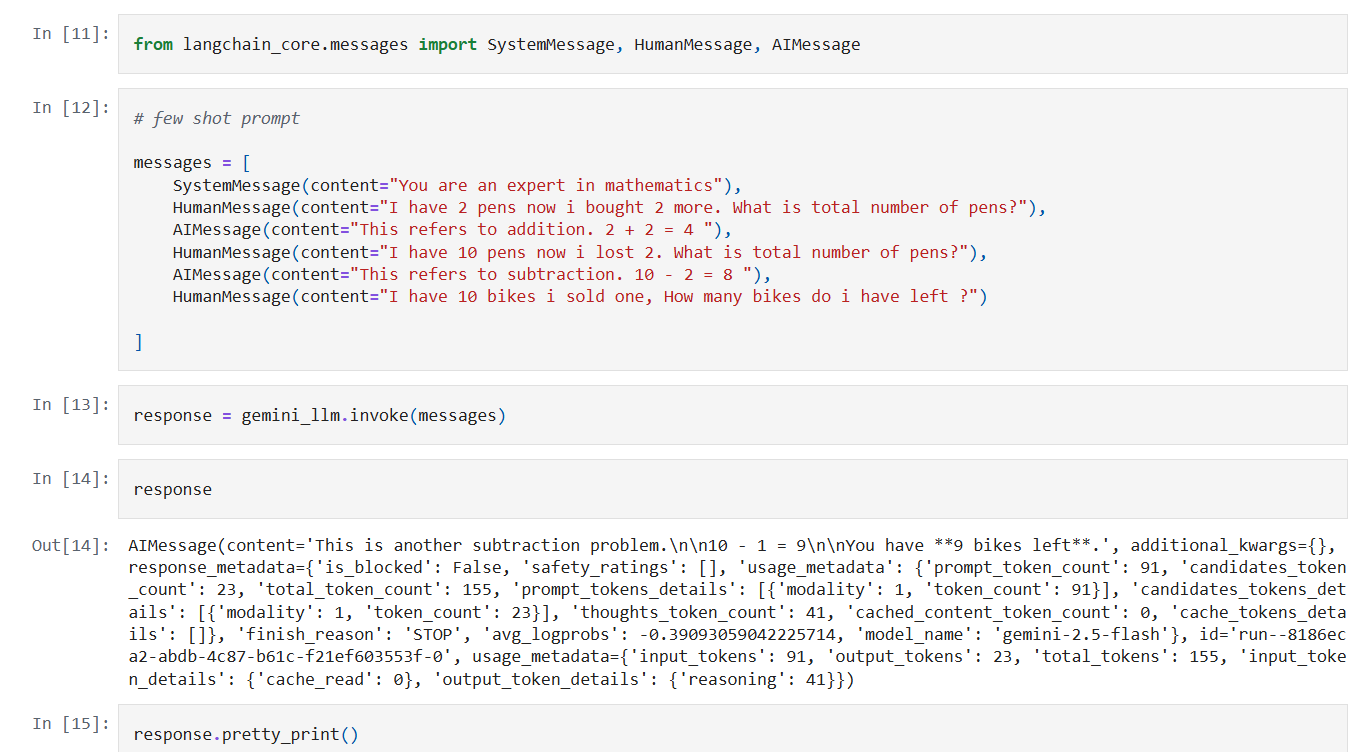Select the In [15] cell prompt
Screen dimensions: 1357x752
[70, 724]
